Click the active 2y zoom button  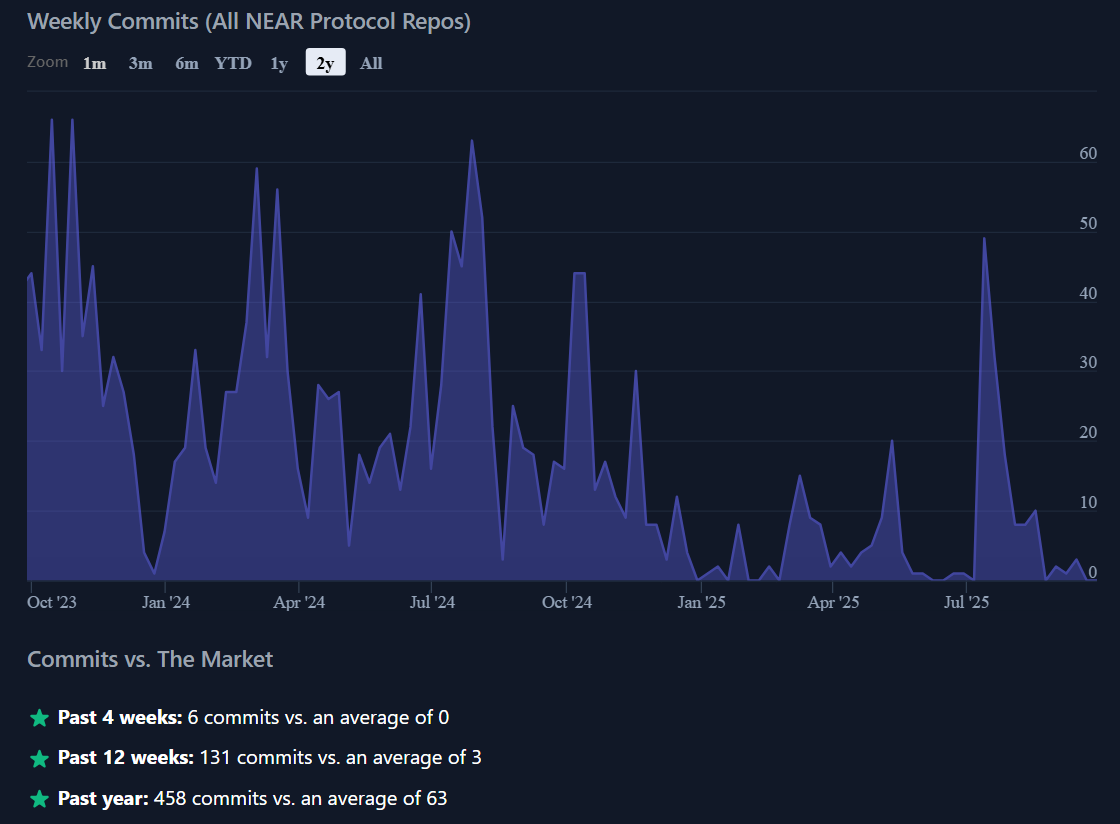click(x=325, y=63)
